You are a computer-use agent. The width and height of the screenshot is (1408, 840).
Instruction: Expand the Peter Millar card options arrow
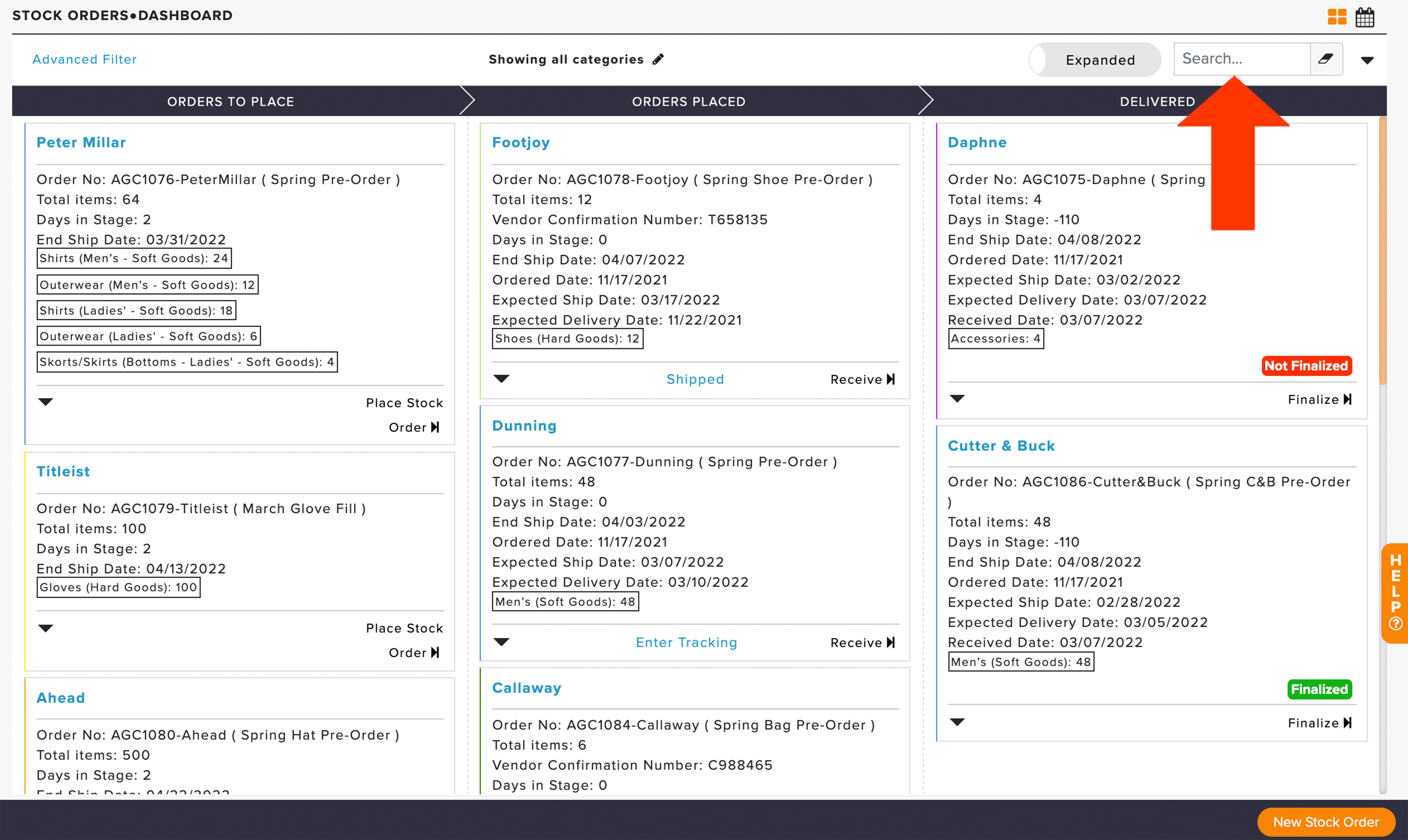tap(45, 402)
